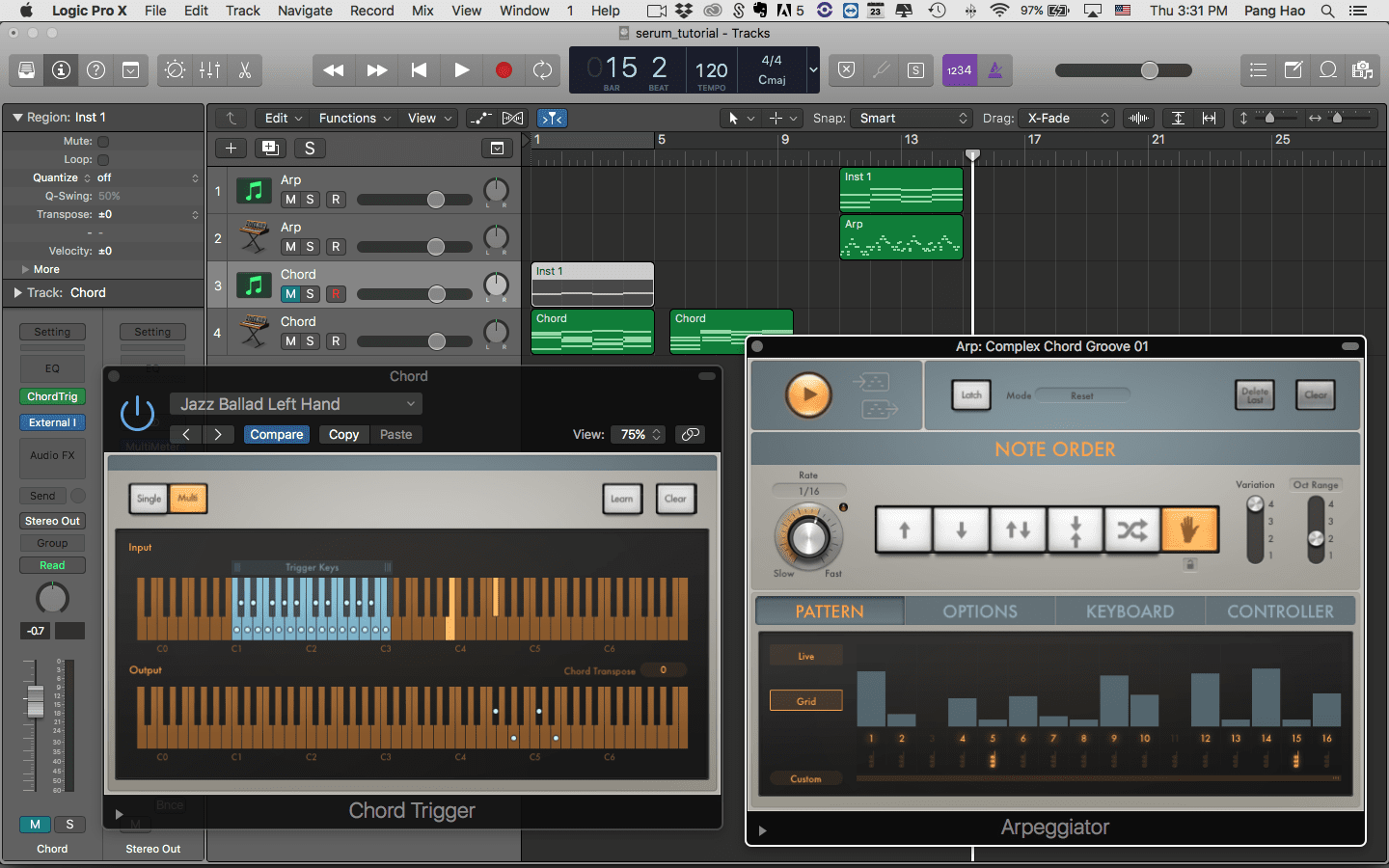1389x868 pixels.
Task: Expand the More region parameters triangle
Action: coord(25,269)
